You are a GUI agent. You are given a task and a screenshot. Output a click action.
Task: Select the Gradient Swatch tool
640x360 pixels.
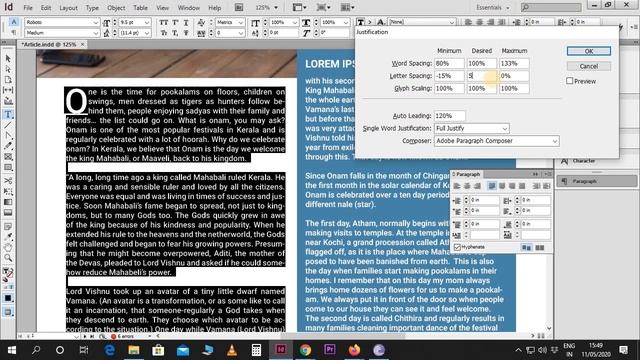pyautogui.click(x=8, y=202)
